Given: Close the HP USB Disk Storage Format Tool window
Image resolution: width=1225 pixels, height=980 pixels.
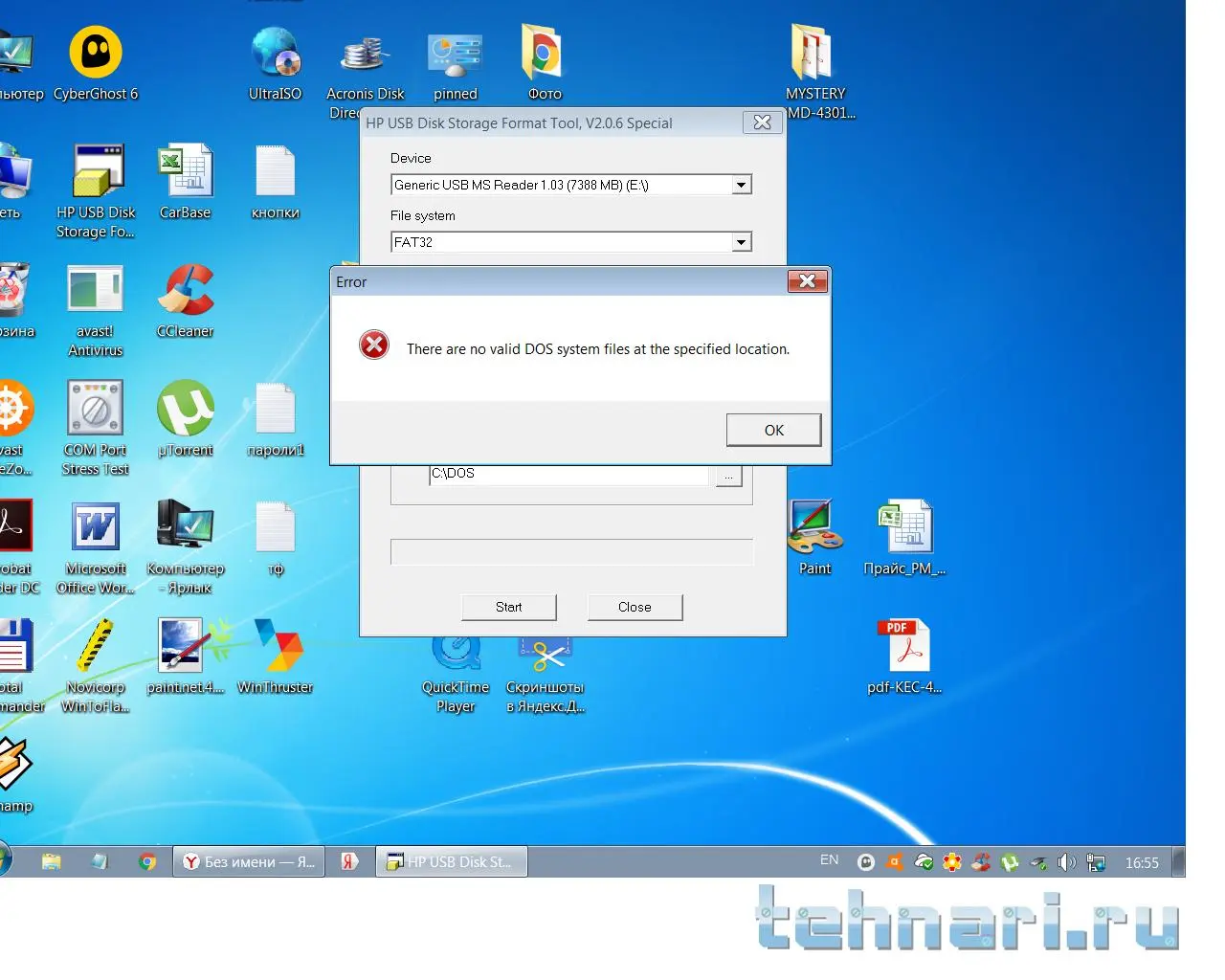Looking at the screenshot, I should point(762,122).
